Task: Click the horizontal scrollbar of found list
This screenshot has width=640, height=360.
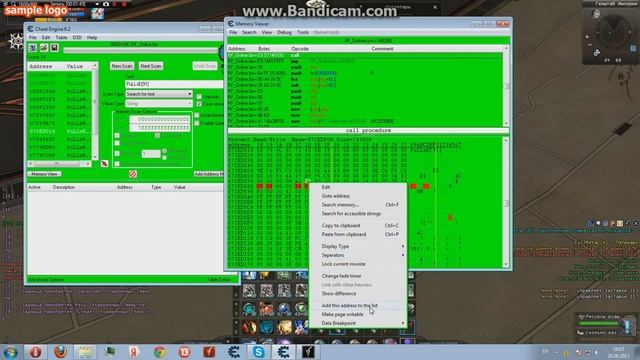Action: (x=60, y=164)
